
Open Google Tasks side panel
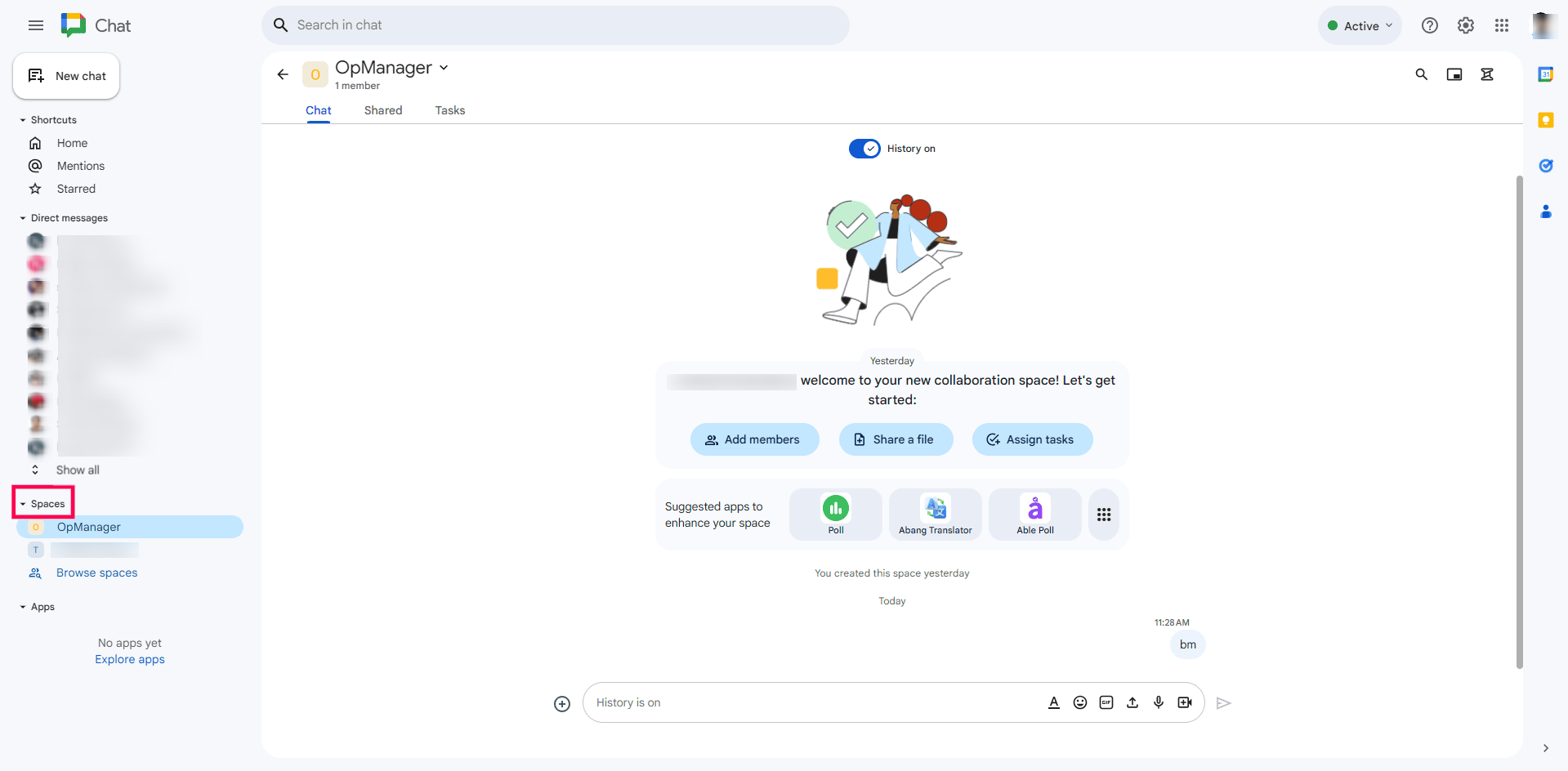(1546, 166)
